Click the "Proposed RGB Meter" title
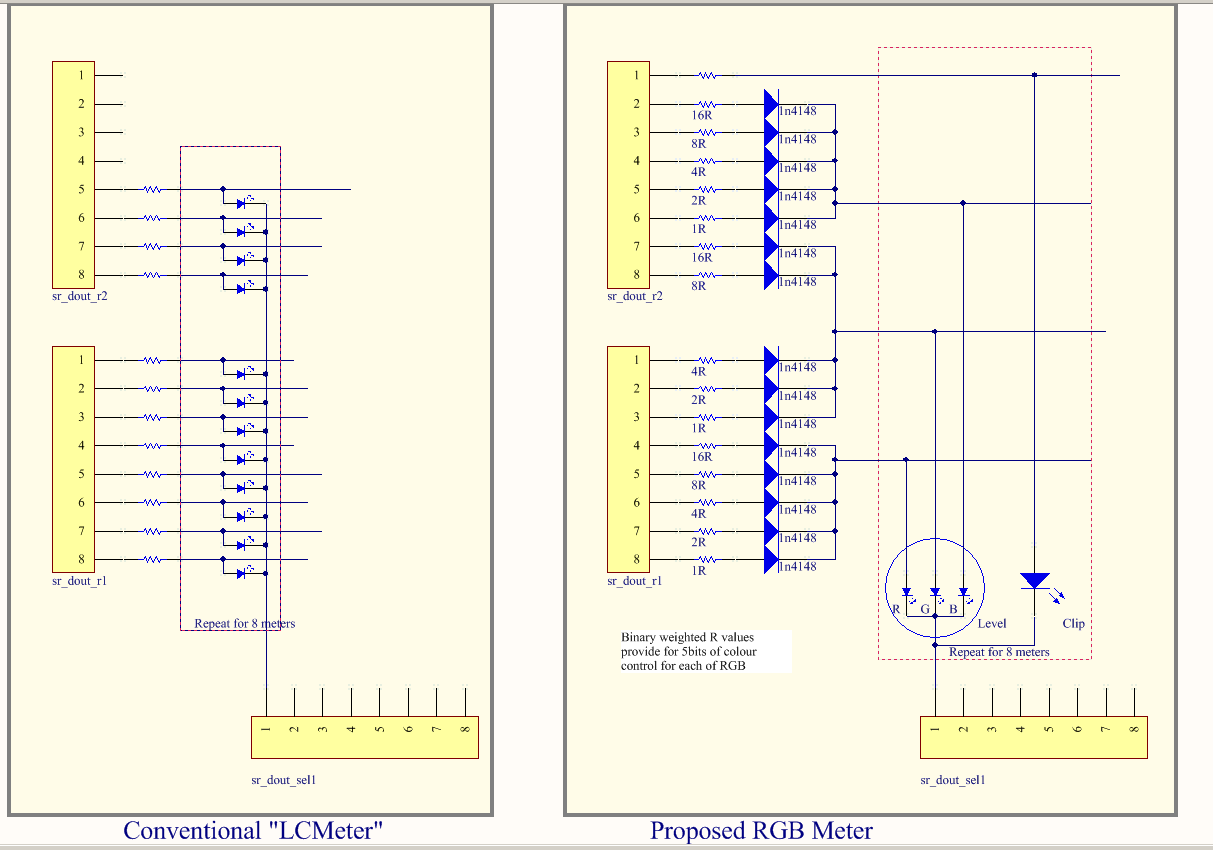This screenshot has width=1213, height=850. [761, 830]
